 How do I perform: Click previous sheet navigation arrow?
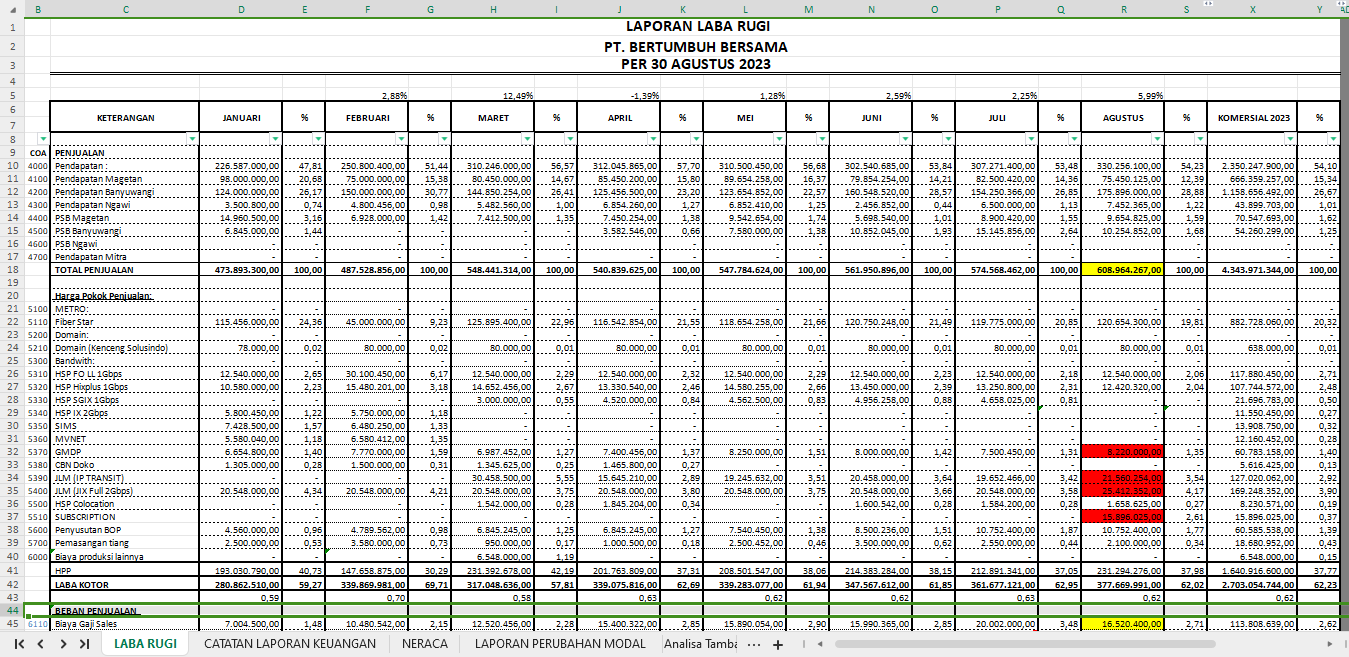click(x=40, y=644)
